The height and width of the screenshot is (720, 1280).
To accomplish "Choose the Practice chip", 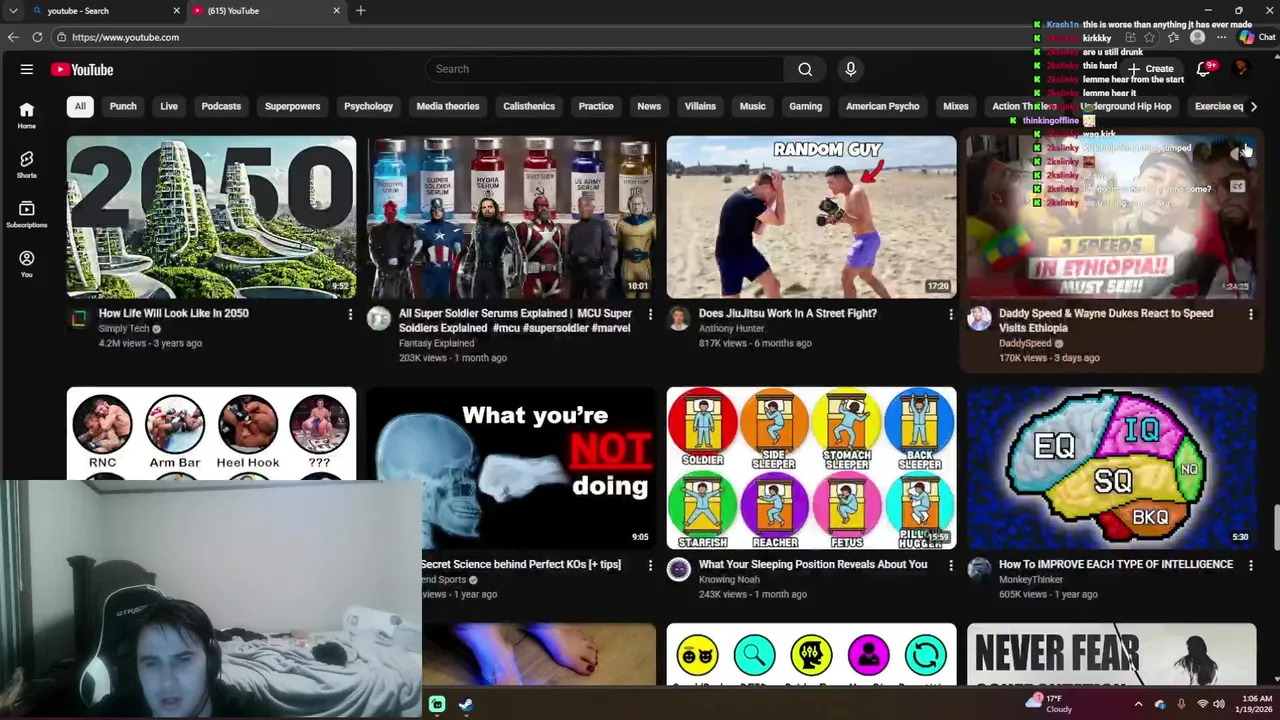I will [x=596, y=106].
